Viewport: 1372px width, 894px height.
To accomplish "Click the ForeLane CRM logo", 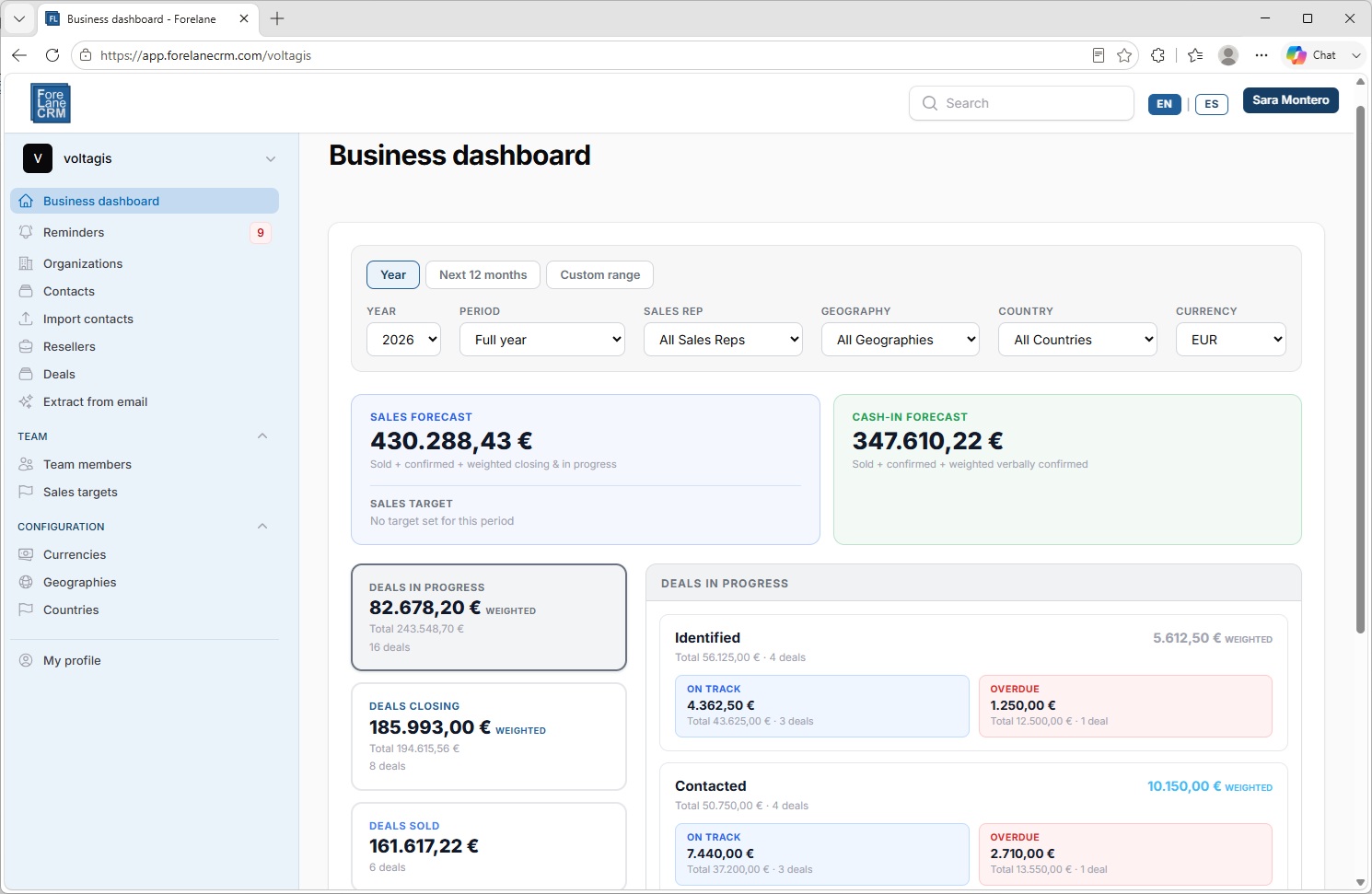I will click(x=51, y=103).
